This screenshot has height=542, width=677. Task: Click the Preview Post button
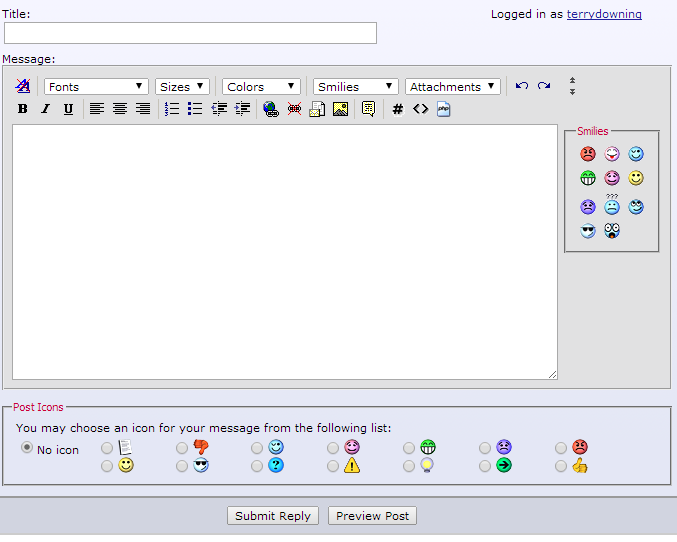pyautogui.click(x=372, y=516)
